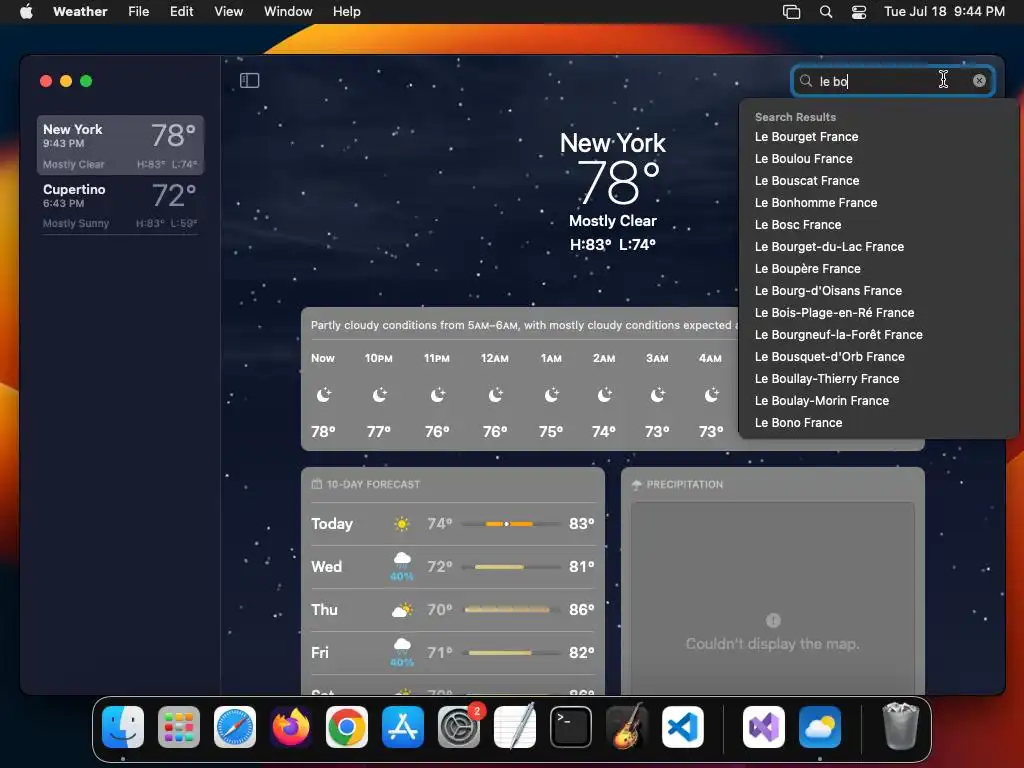Screen dimensions: 1024x768
Task: Open New York in the locations sidebar
Action: click(120, 145)
